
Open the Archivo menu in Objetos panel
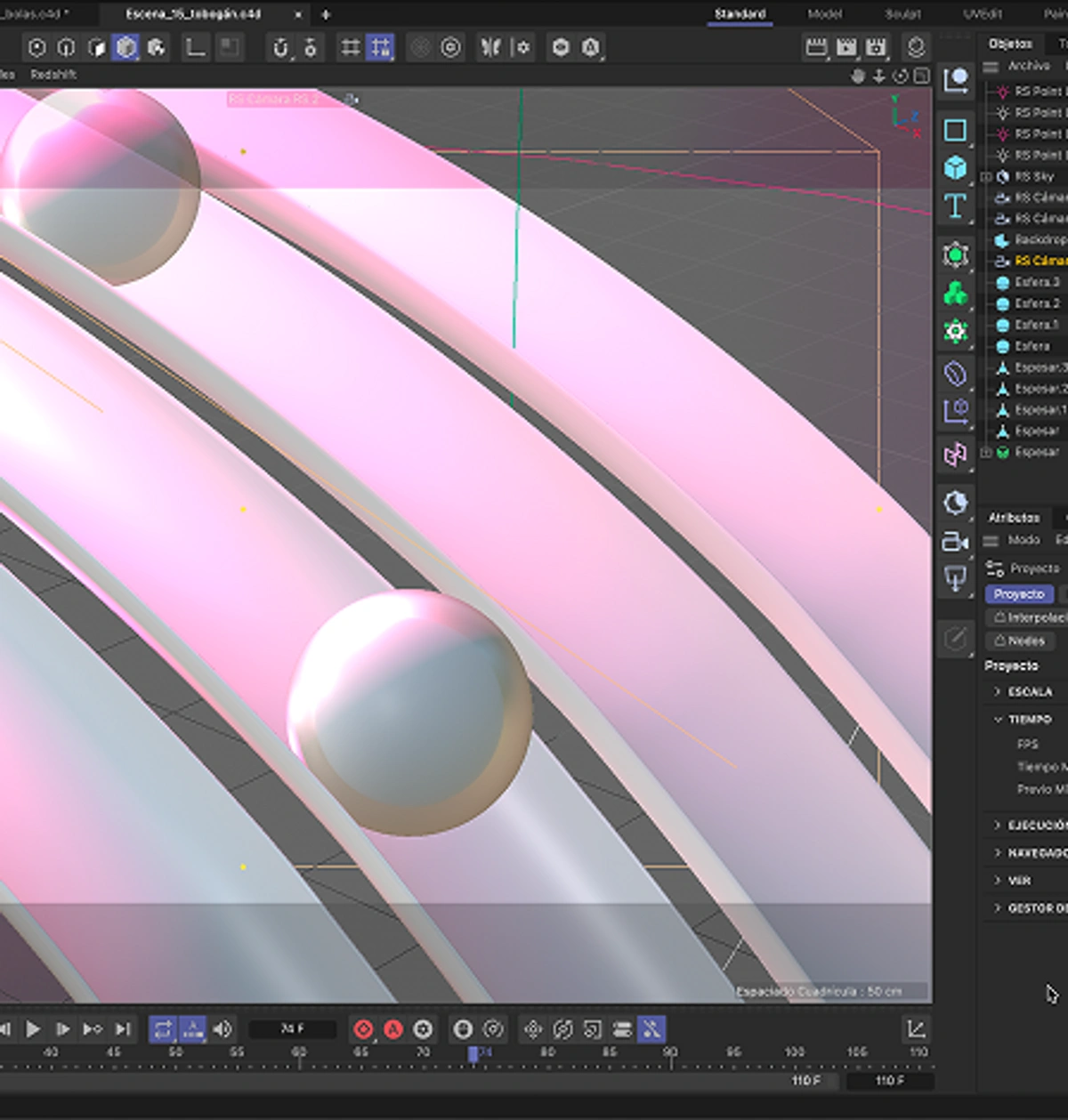1029,66
